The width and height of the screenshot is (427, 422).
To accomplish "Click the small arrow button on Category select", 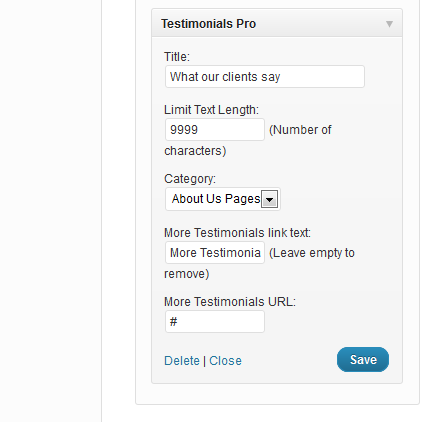I will (x=269, y=199).
